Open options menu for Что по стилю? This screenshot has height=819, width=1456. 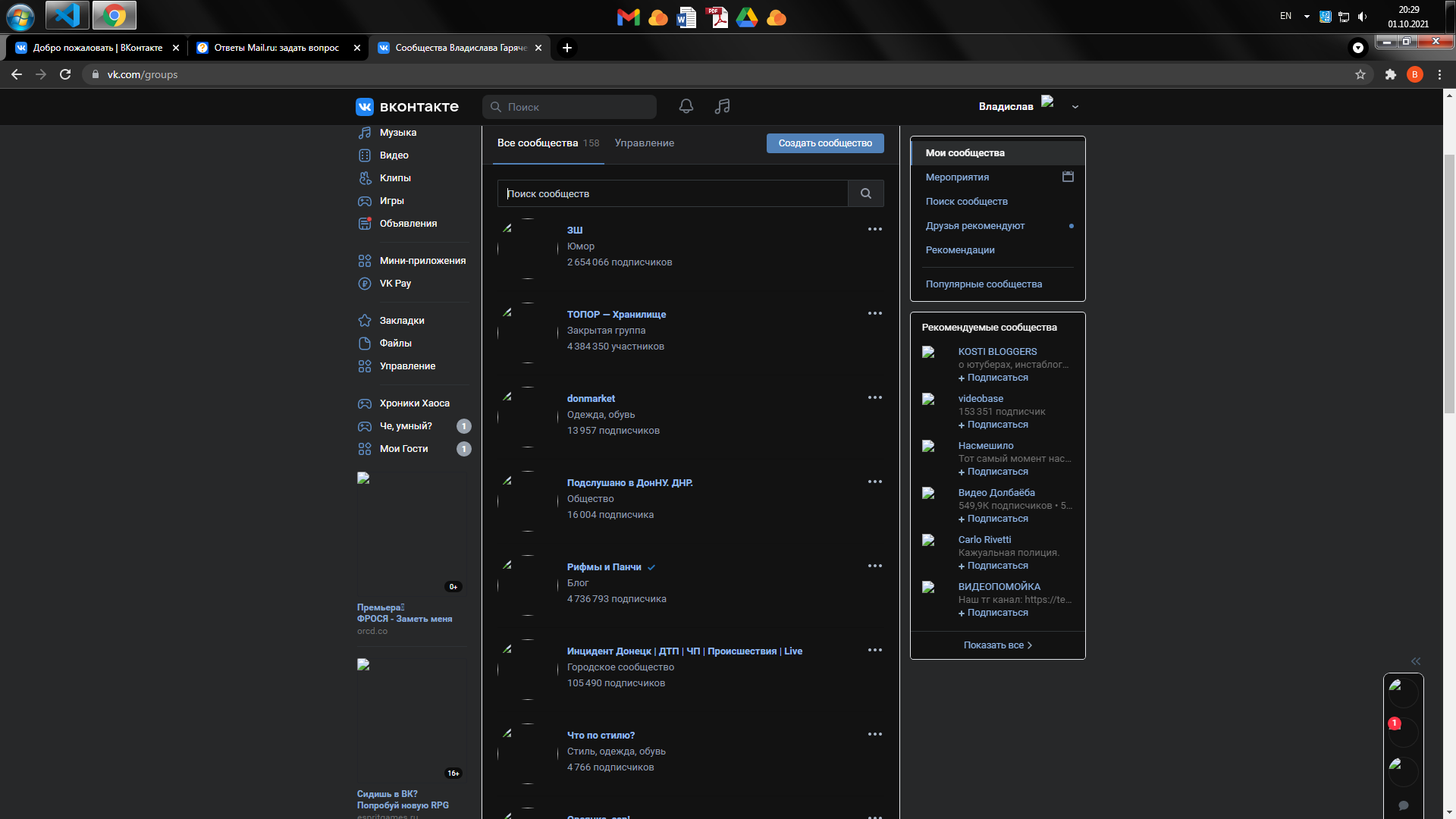click(874, 734)
